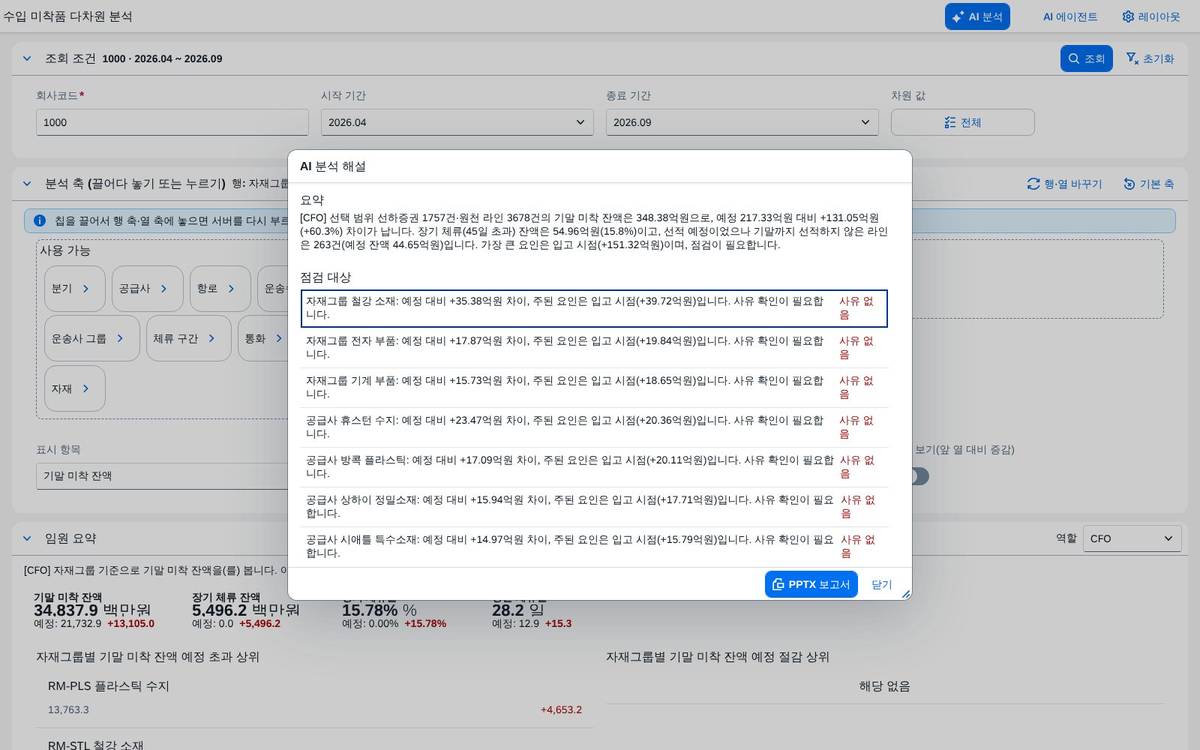
Task: Click the info icon in hint banner
Action: [x=40, y=220]
